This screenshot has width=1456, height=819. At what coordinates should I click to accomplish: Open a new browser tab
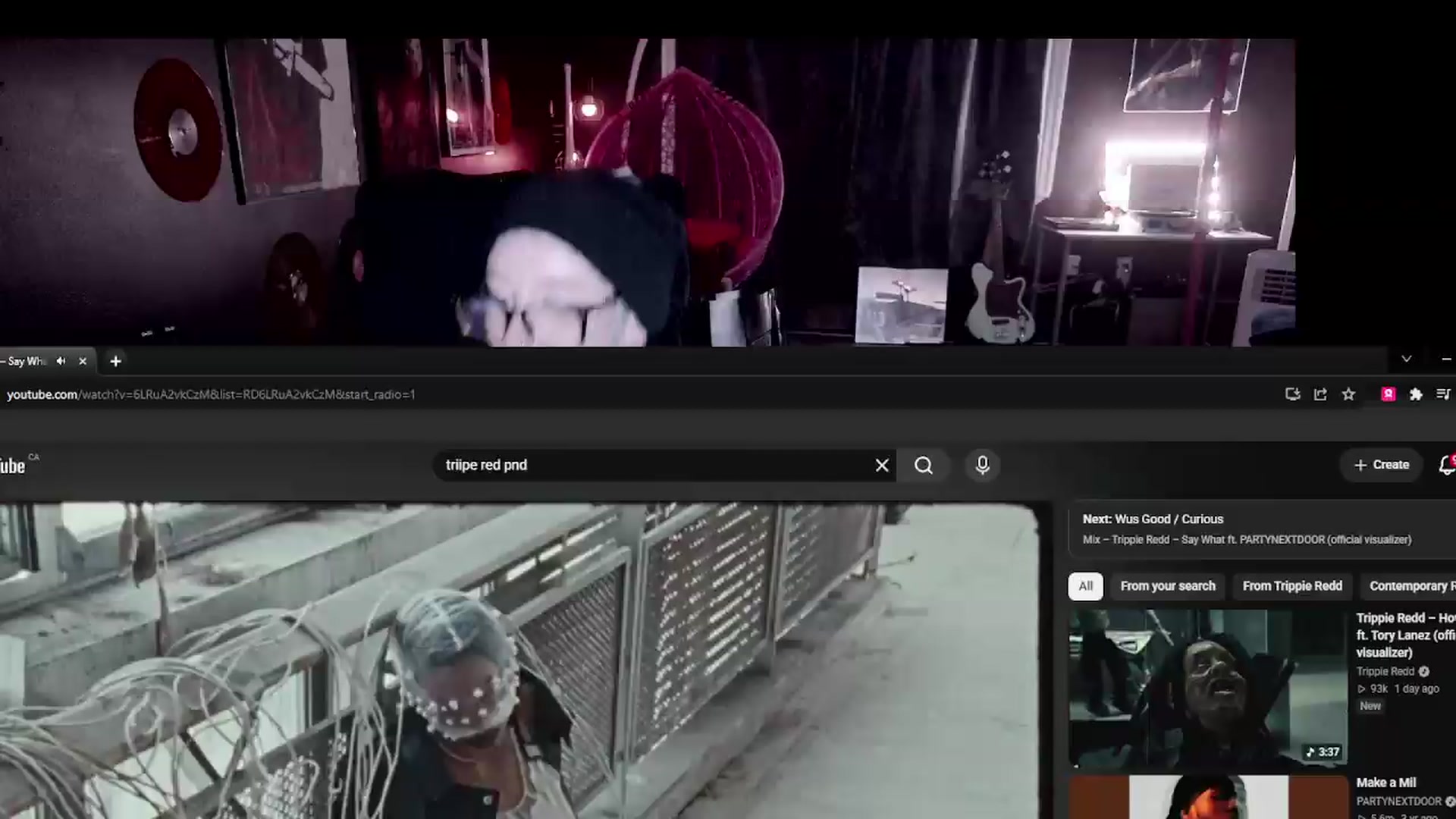pyautogui.click(x=115, y=361)
